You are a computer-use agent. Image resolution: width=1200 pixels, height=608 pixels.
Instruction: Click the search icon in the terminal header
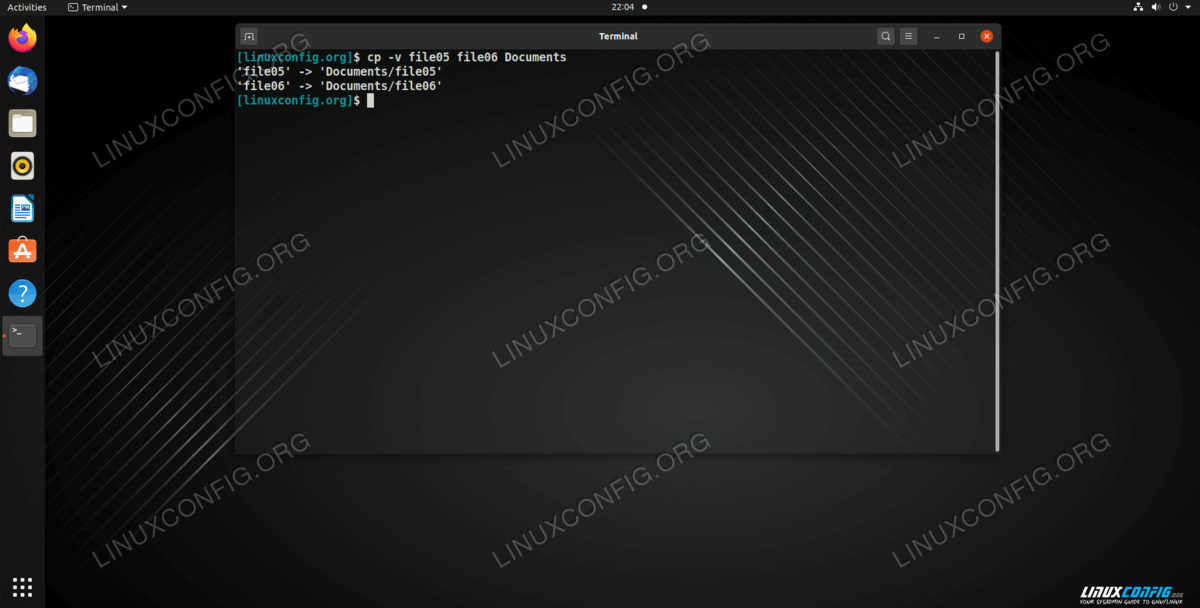(x=886, y=36)
